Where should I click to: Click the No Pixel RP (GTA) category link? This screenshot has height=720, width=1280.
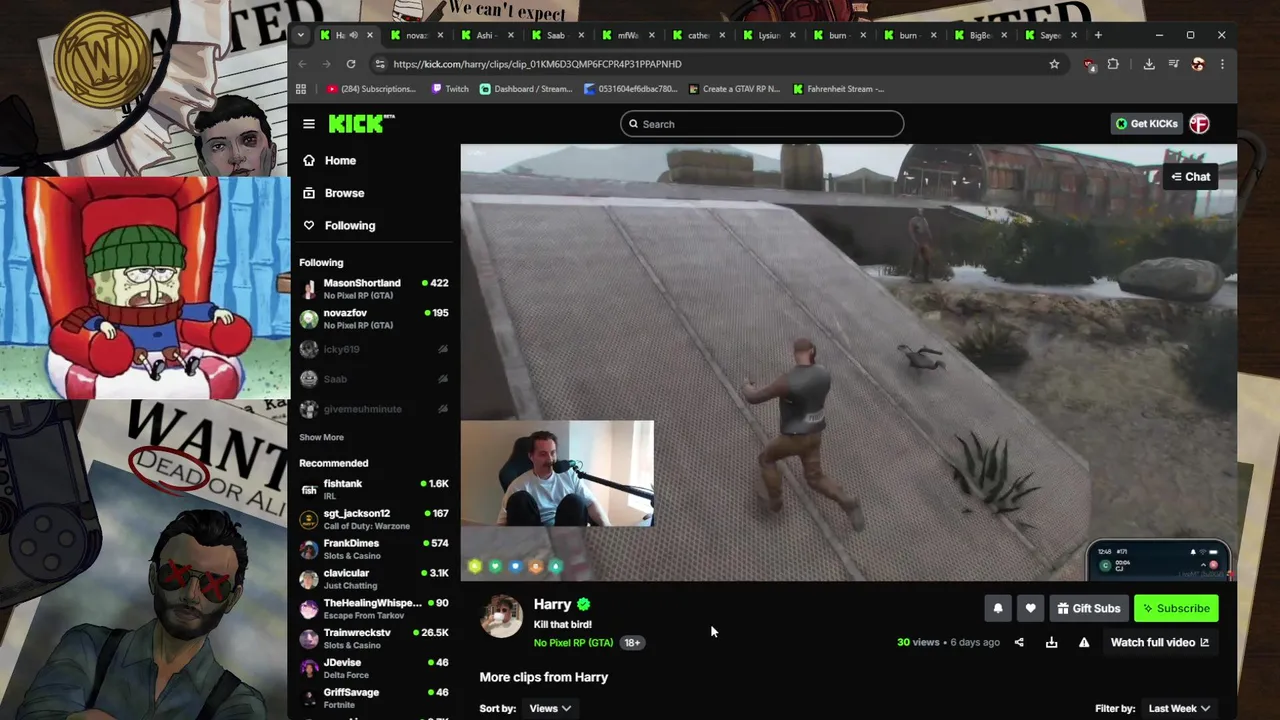pyautogui.click(x=573, y=643)
